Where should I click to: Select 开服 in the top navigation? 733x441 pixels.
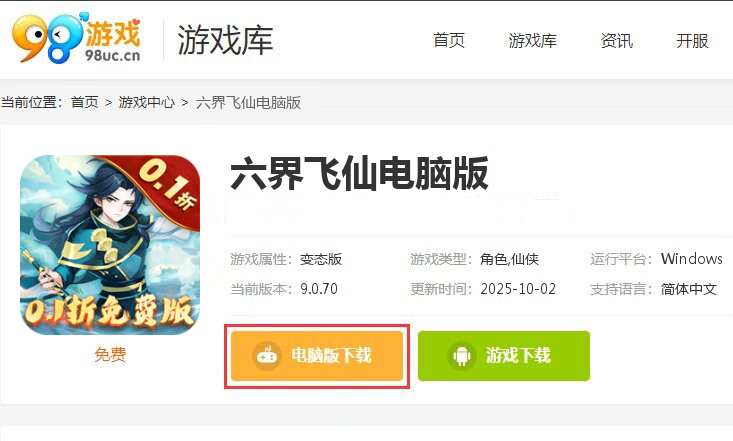(x=692, y=41)
